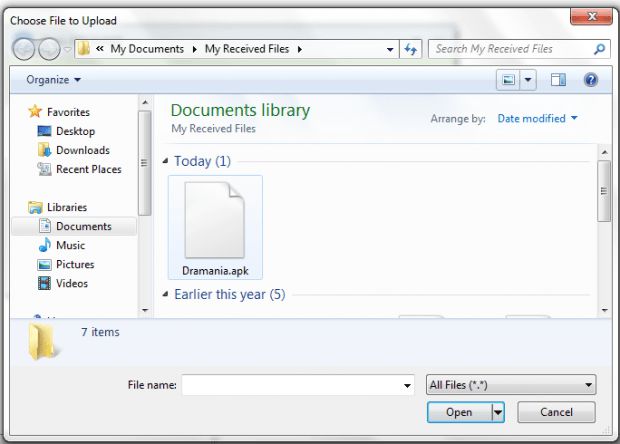This screenshot has height=444, width=620.
Task: Click the Cancel button
Action: pos(556,412)
